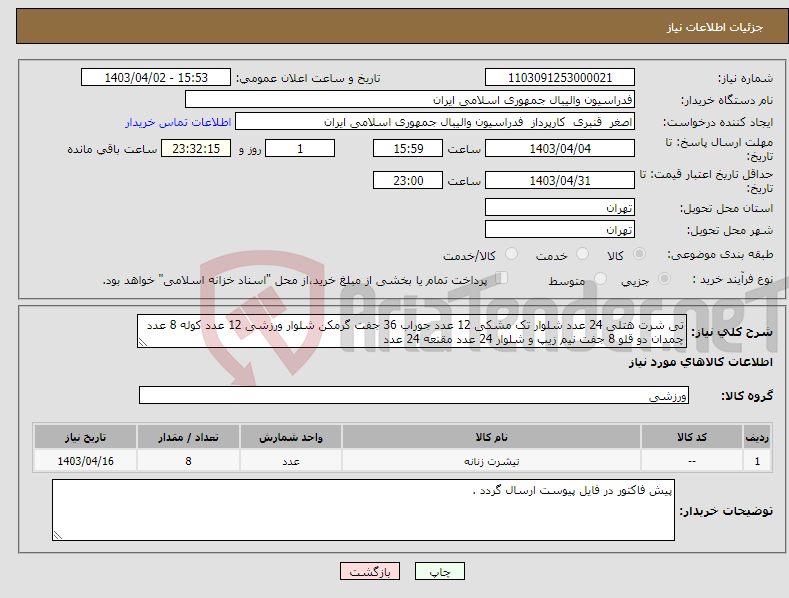This screenshot has width=789, height=598.
Task: Click the عدد unit cell
Action: (291, 461)
